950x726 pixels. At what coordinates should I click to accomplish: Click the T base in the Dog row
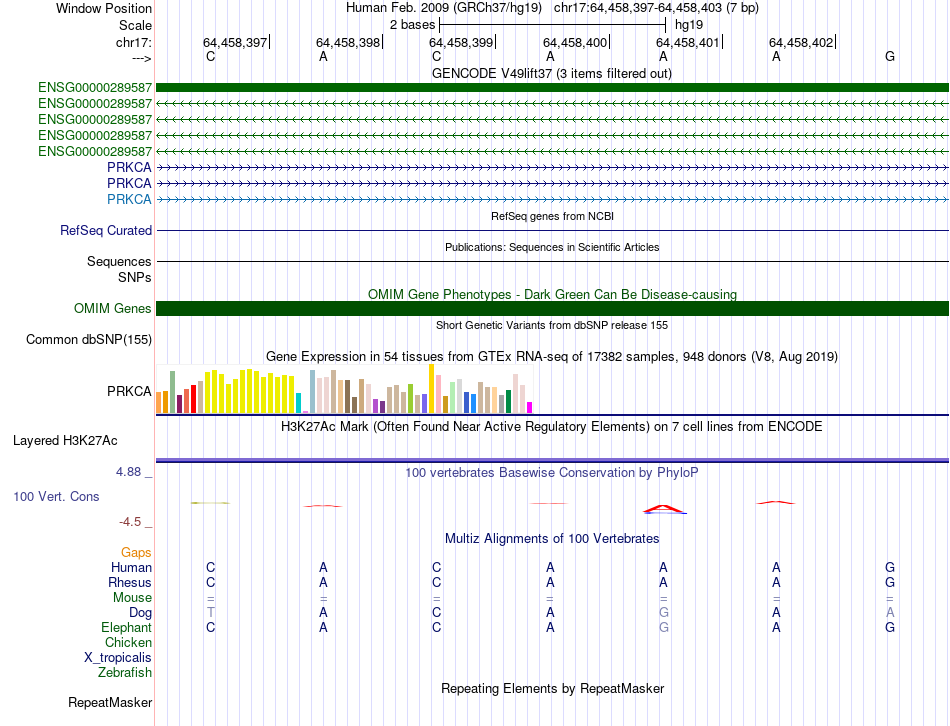(210, 613)
